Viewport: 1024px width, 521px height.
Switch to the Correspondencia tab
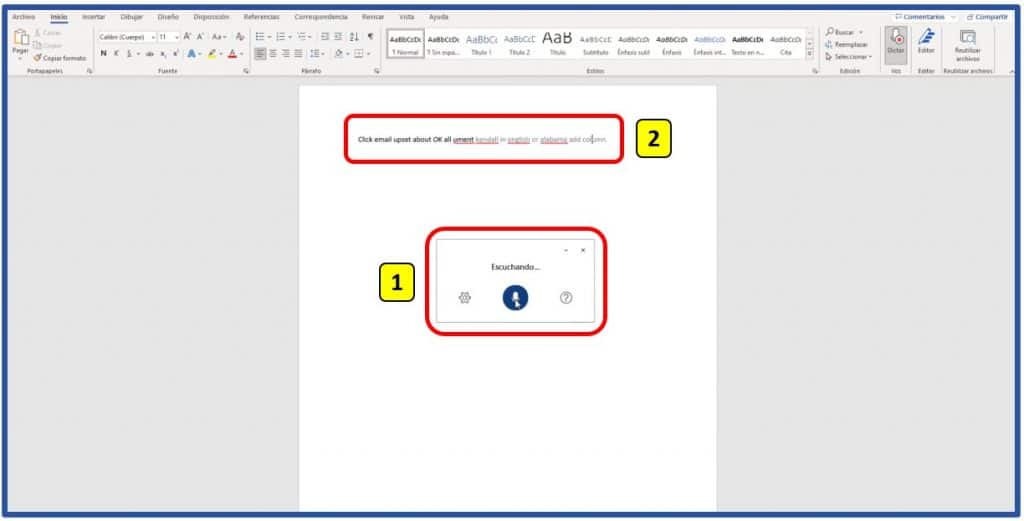coord(321,17)
